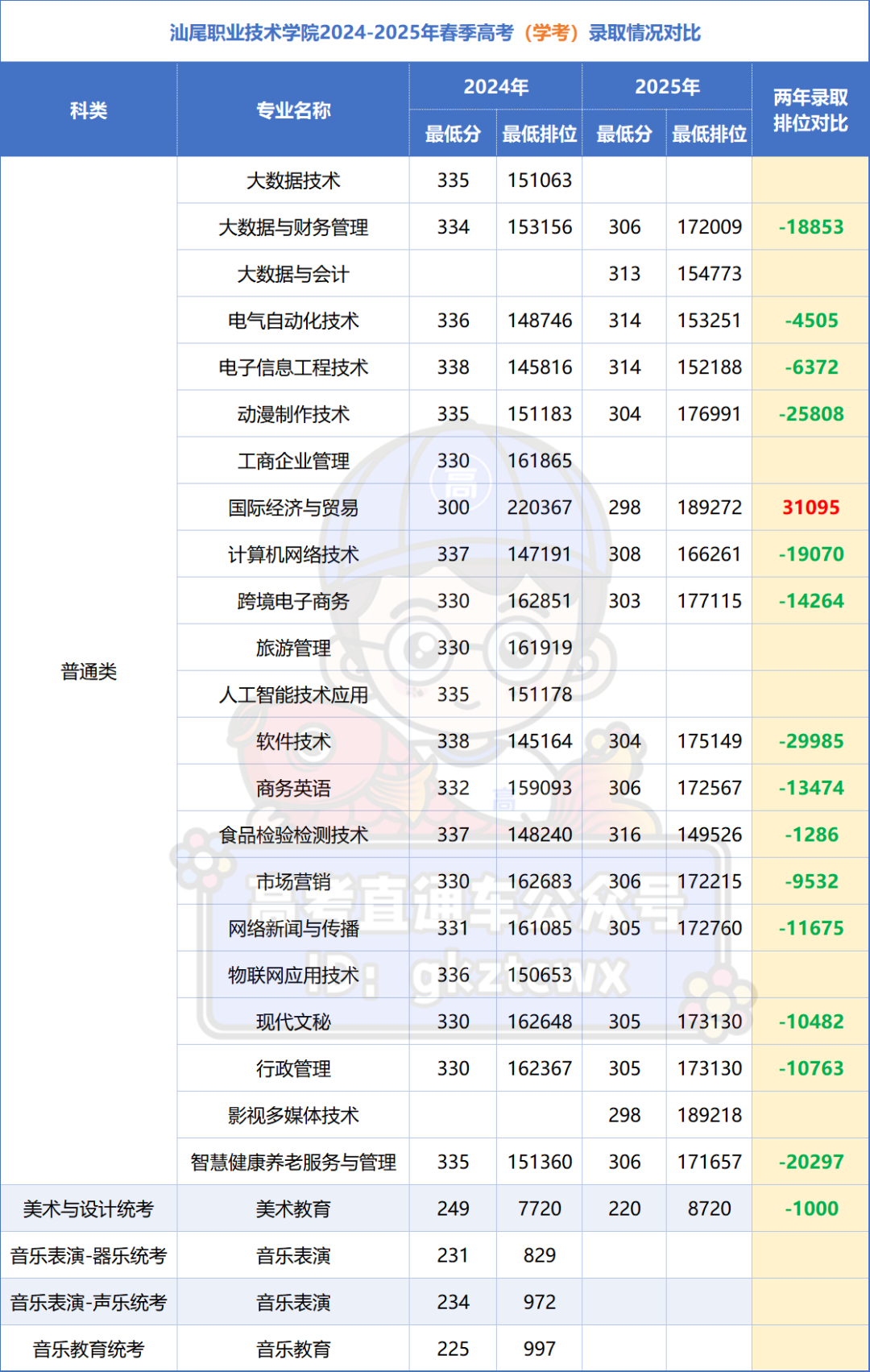Click 2025 rank 154773 for 大数据与会计
This screenshot has width=870, height=1372.
(709, 274)
